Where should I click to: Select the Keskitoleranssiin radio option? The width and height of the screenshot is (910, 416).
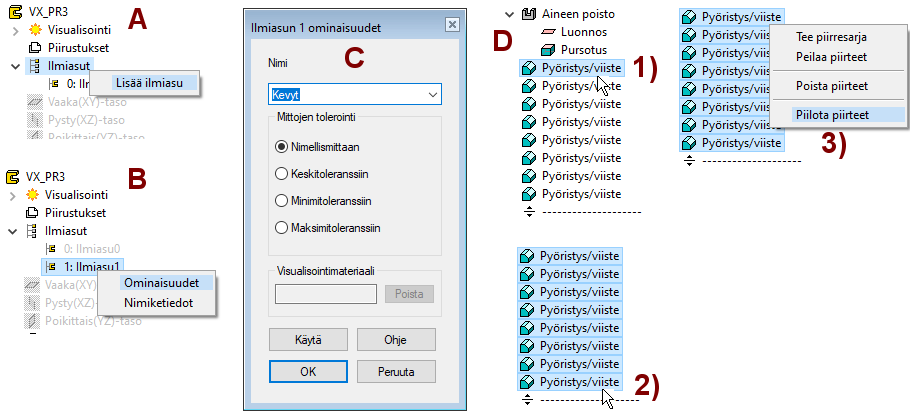[x=281, y=173]
